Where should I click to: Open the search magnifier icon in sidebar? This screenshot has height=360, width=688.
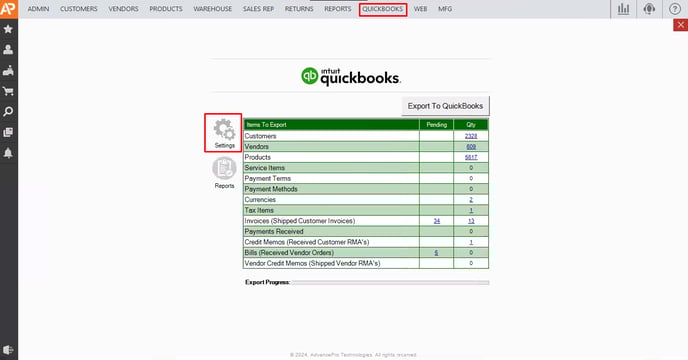tap(8, 112)
